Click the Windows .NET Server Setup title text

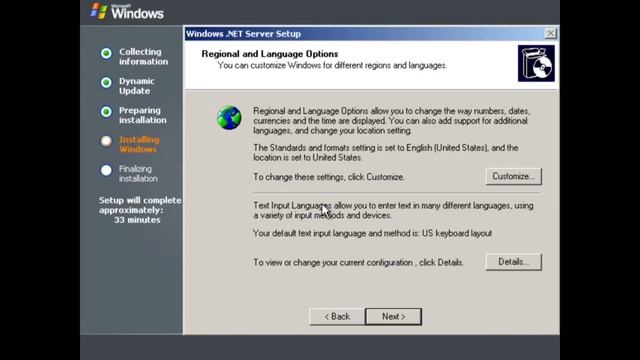[x=243, y=34]
